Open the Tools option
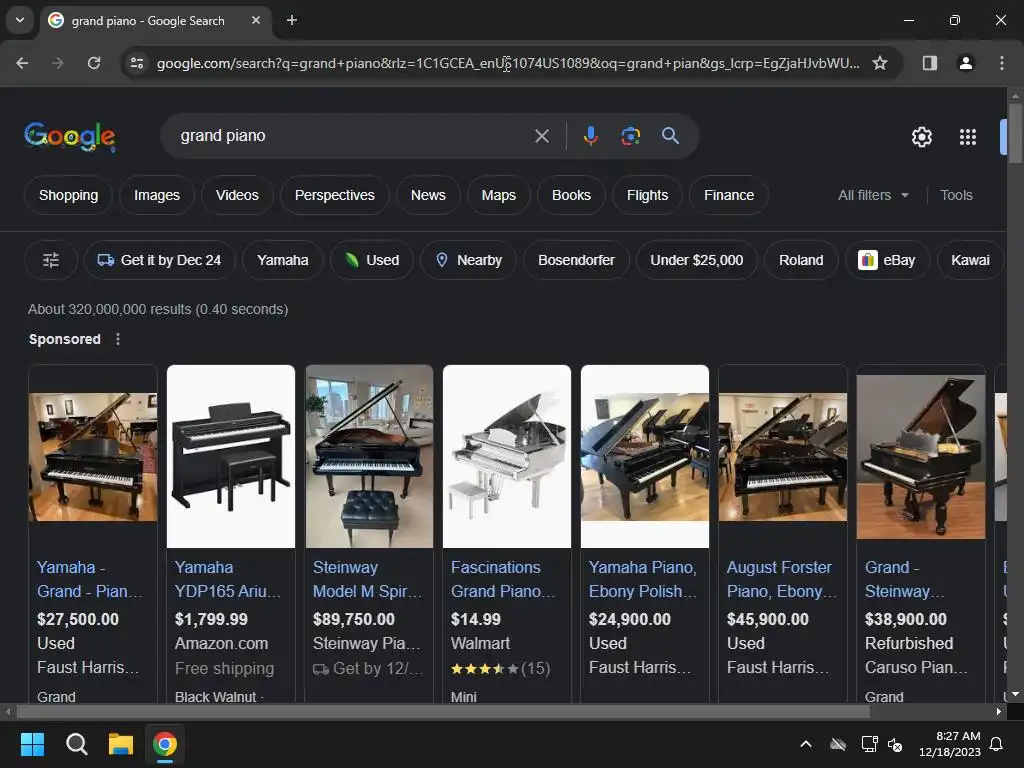This screenshot has width=1024, height=768. point(956,195)
